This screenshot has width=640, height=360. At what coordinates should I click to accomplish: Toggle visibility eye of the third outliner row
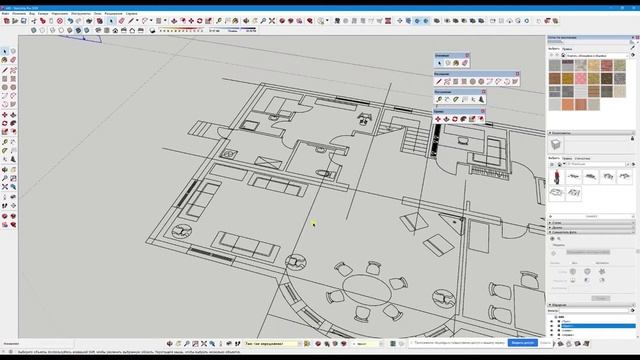tap(552, 331)
